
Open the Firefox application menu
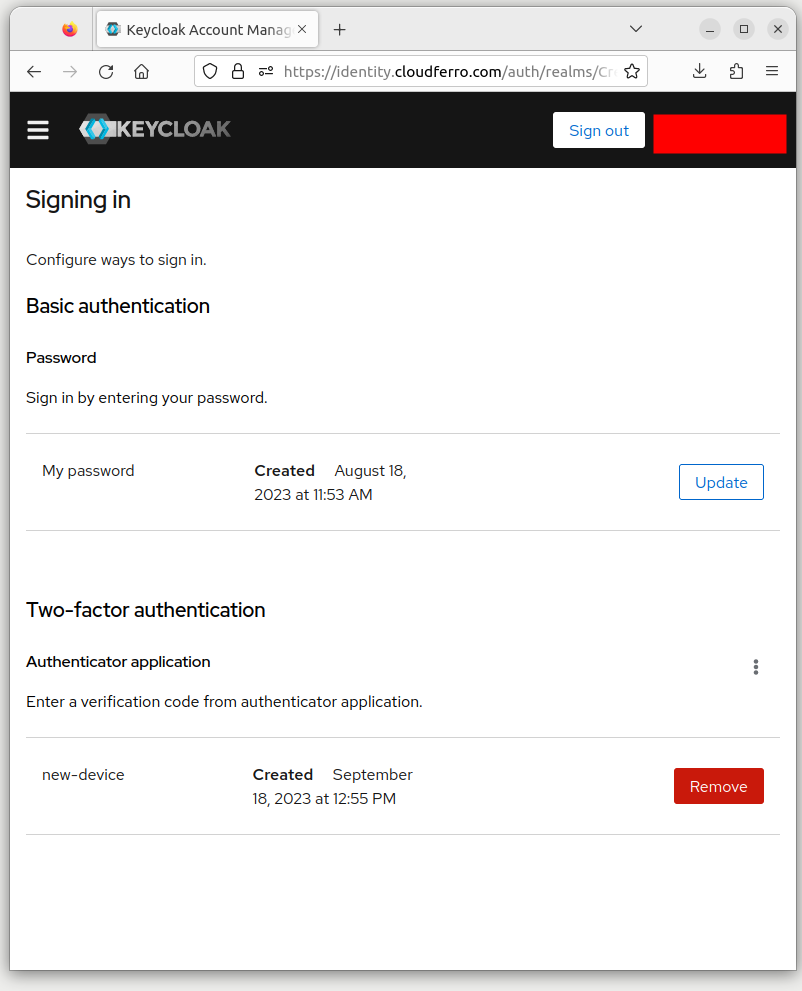point(772,72)
